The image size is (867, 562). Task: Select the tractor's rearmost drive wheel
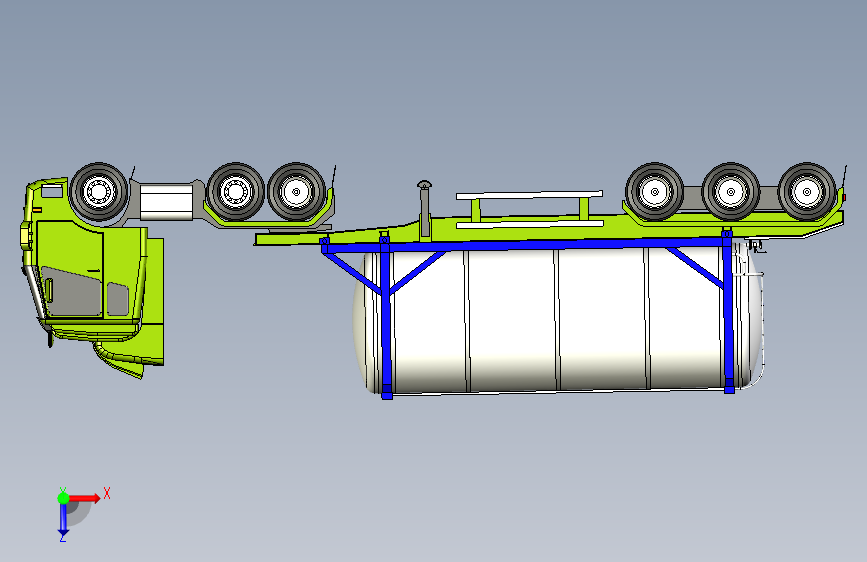tap(296, 192)
